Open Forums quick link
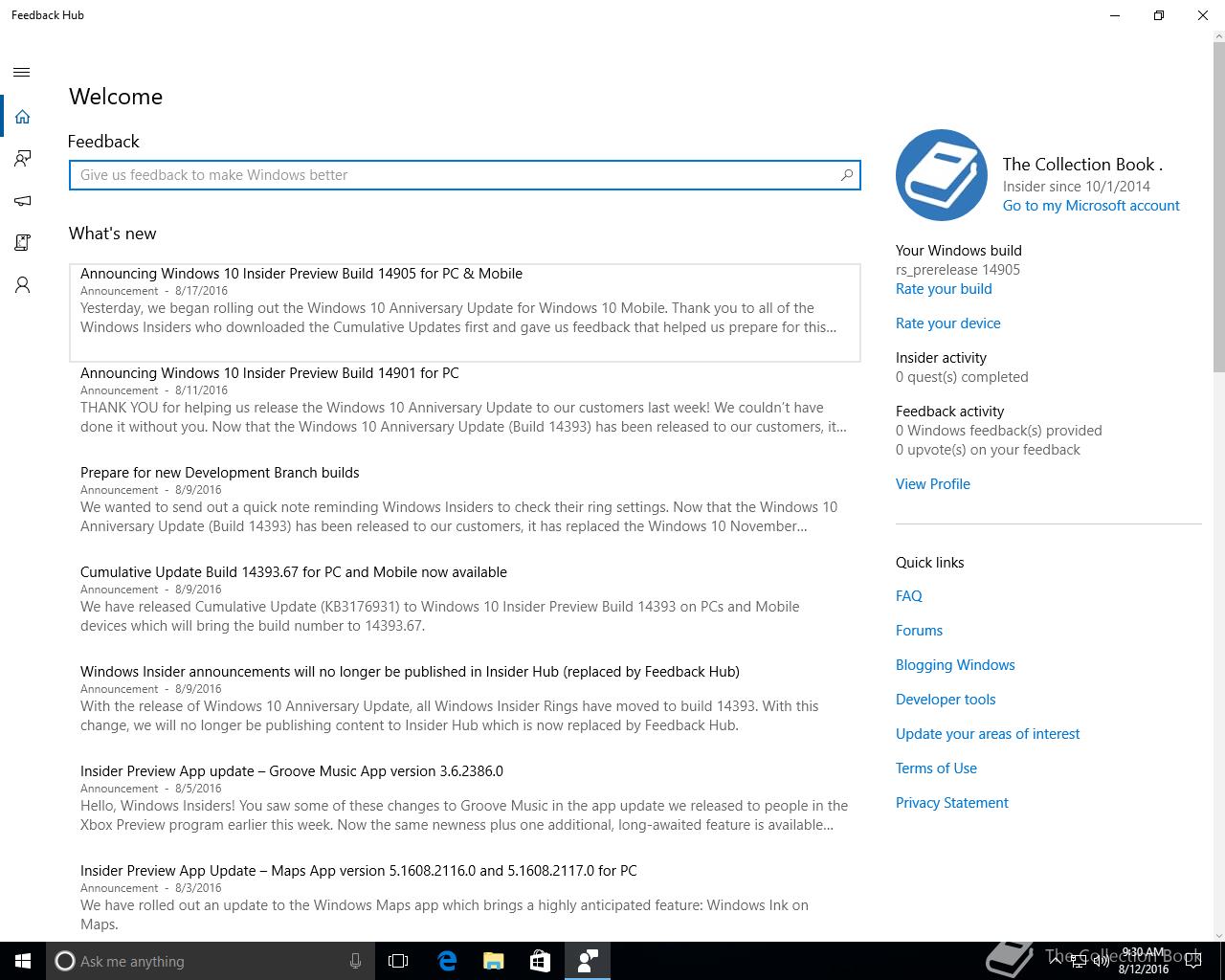 pyautogui.click(x=919, y=631)
